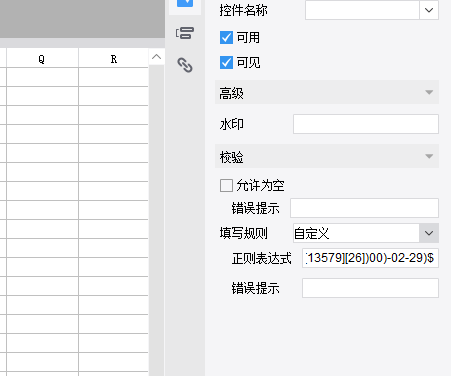The width and height of the screenshot is (451, 376).
Task: Uncheck the 可用 checkbox
Action: [226, 38]
